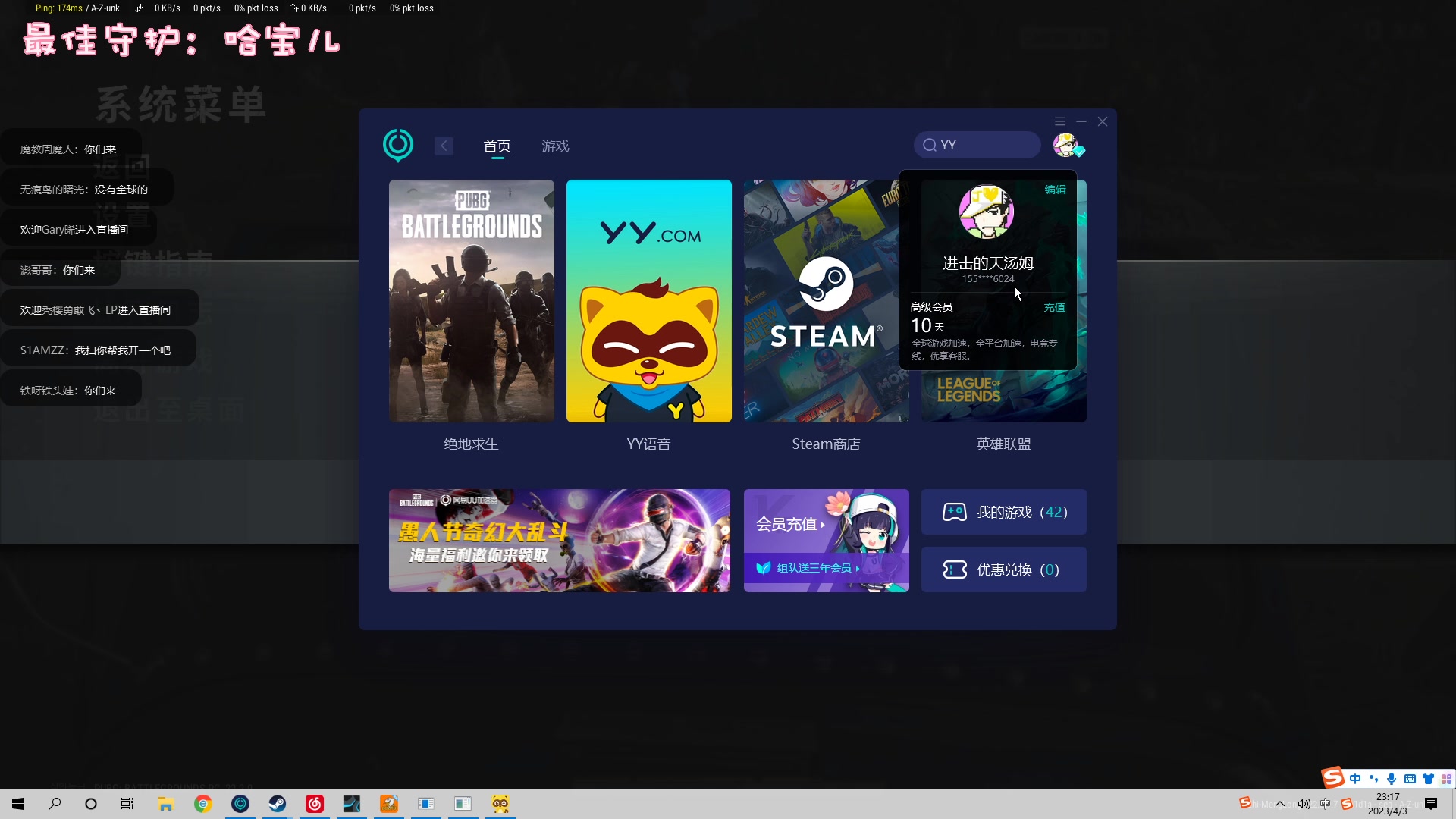This screenshot has width=1456, height=819.
Task: Click into the search field containing YY
Action: point(986,145)
